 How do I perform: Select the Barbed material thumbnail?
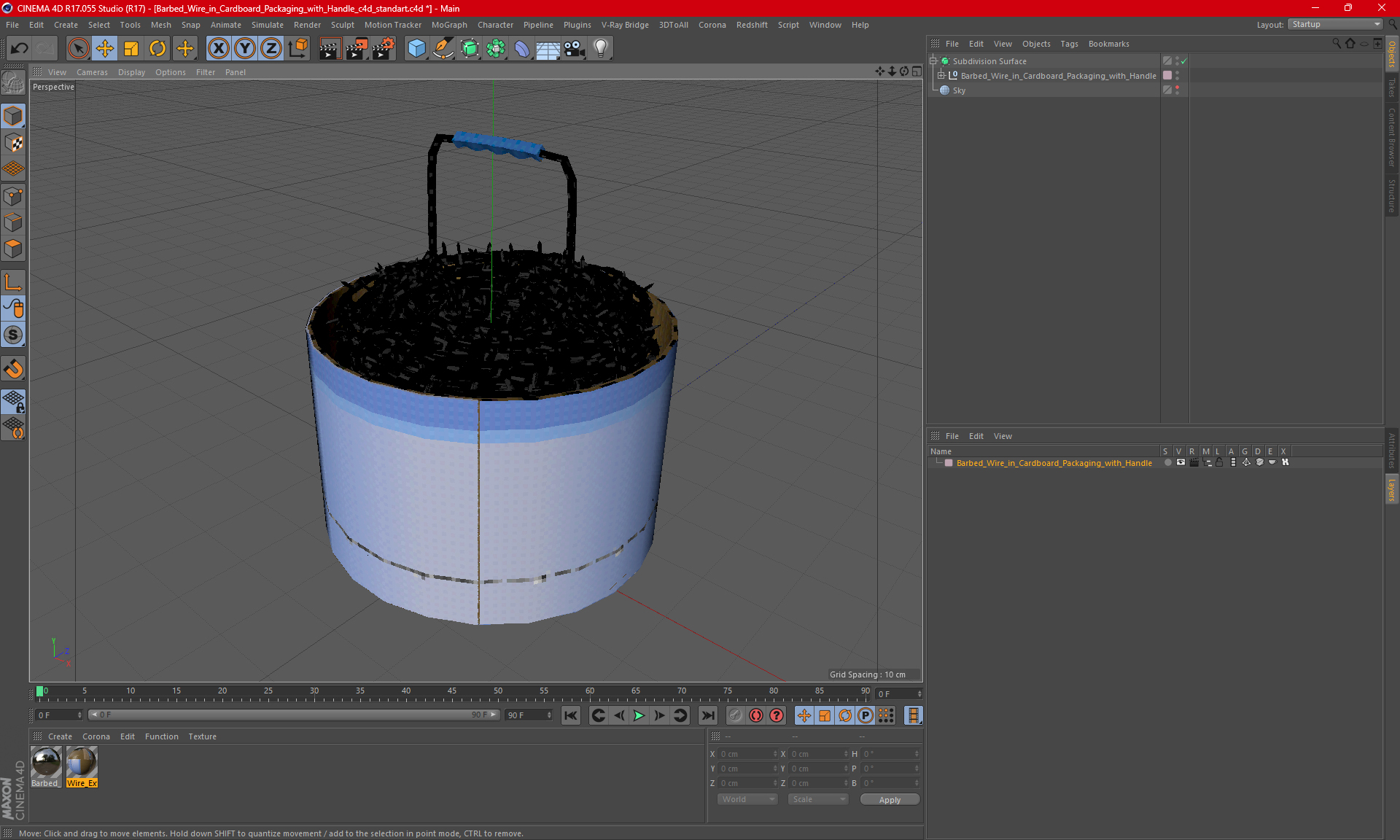tap(46, 763)
